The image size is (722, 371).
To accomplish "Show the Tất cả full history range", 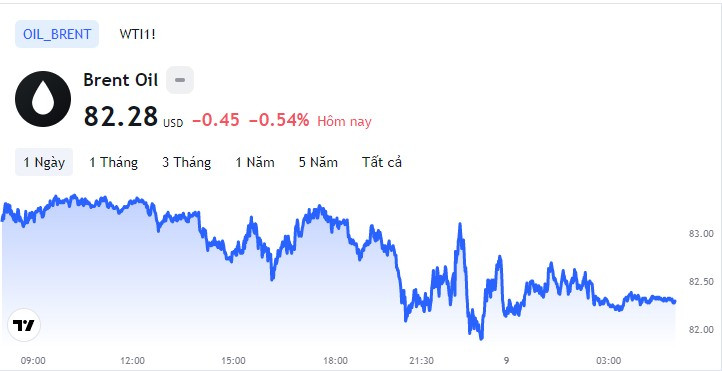I will pos(382,162).
